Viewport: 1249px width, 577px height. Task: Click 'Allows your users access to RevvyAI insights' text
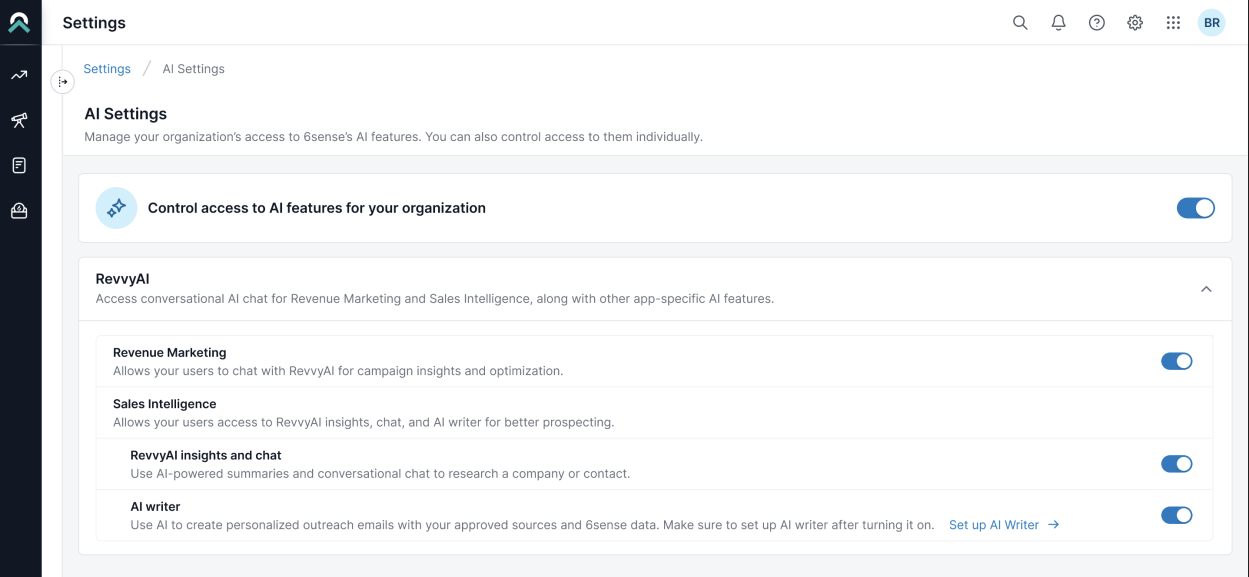(x=364, y=422)
